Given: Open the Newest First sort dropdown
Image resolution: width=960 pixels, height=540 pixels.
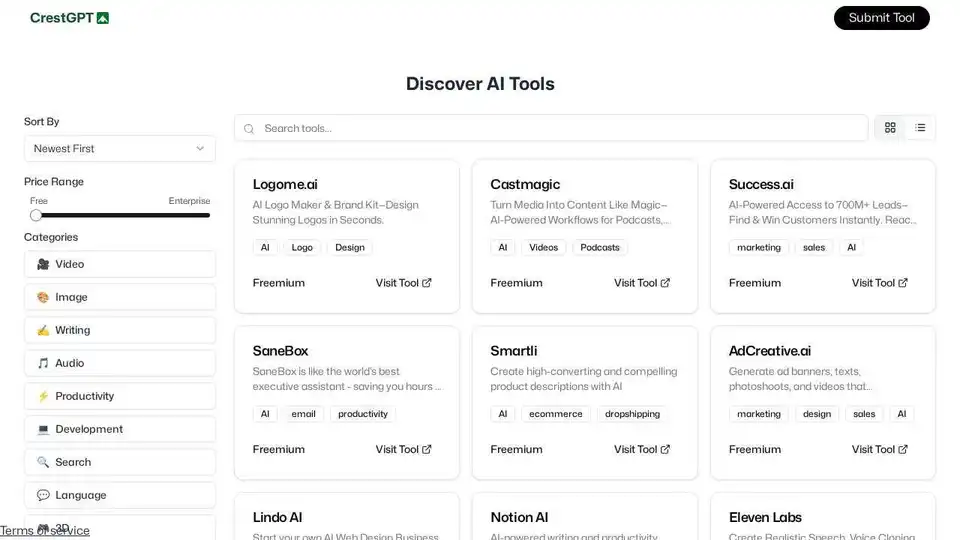Looking at the screenshot, I should click(x=119, y=149).
